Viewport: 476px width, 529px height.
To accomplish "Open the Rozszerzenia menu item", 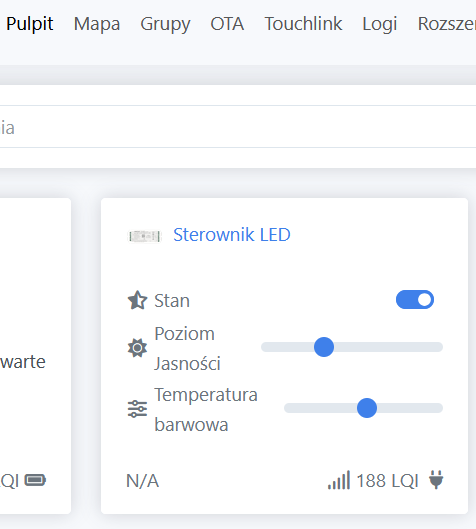I will click(447, 24).
